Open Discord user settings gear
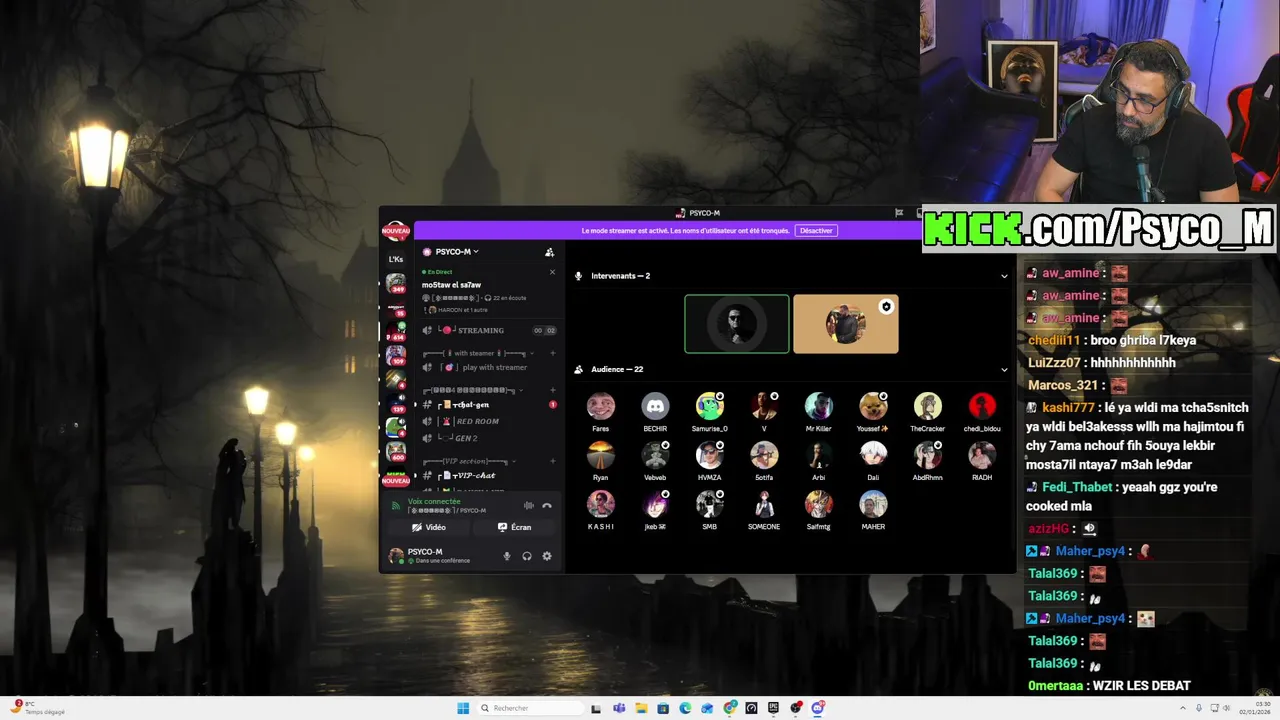Viewport: 1280px width, 720px height. click(547, 556)
